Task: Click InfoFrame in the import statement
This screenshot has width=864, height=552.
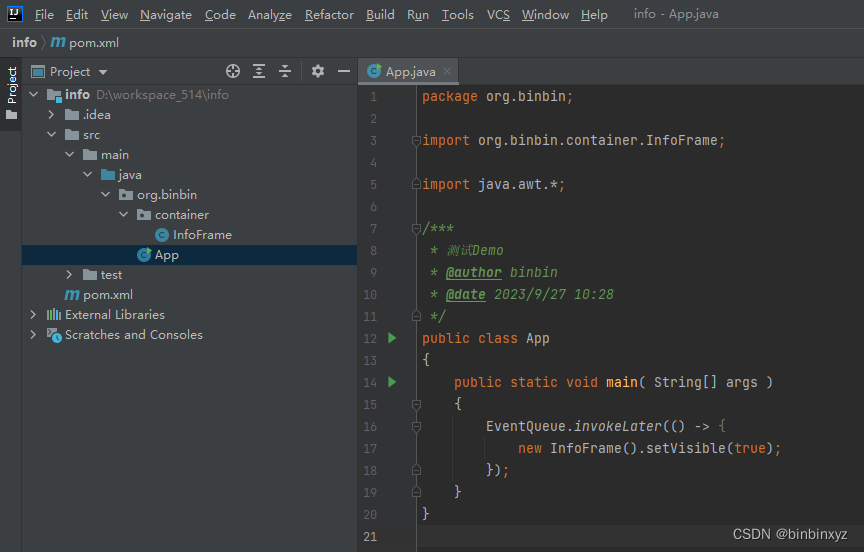Action: click(681, 140)
